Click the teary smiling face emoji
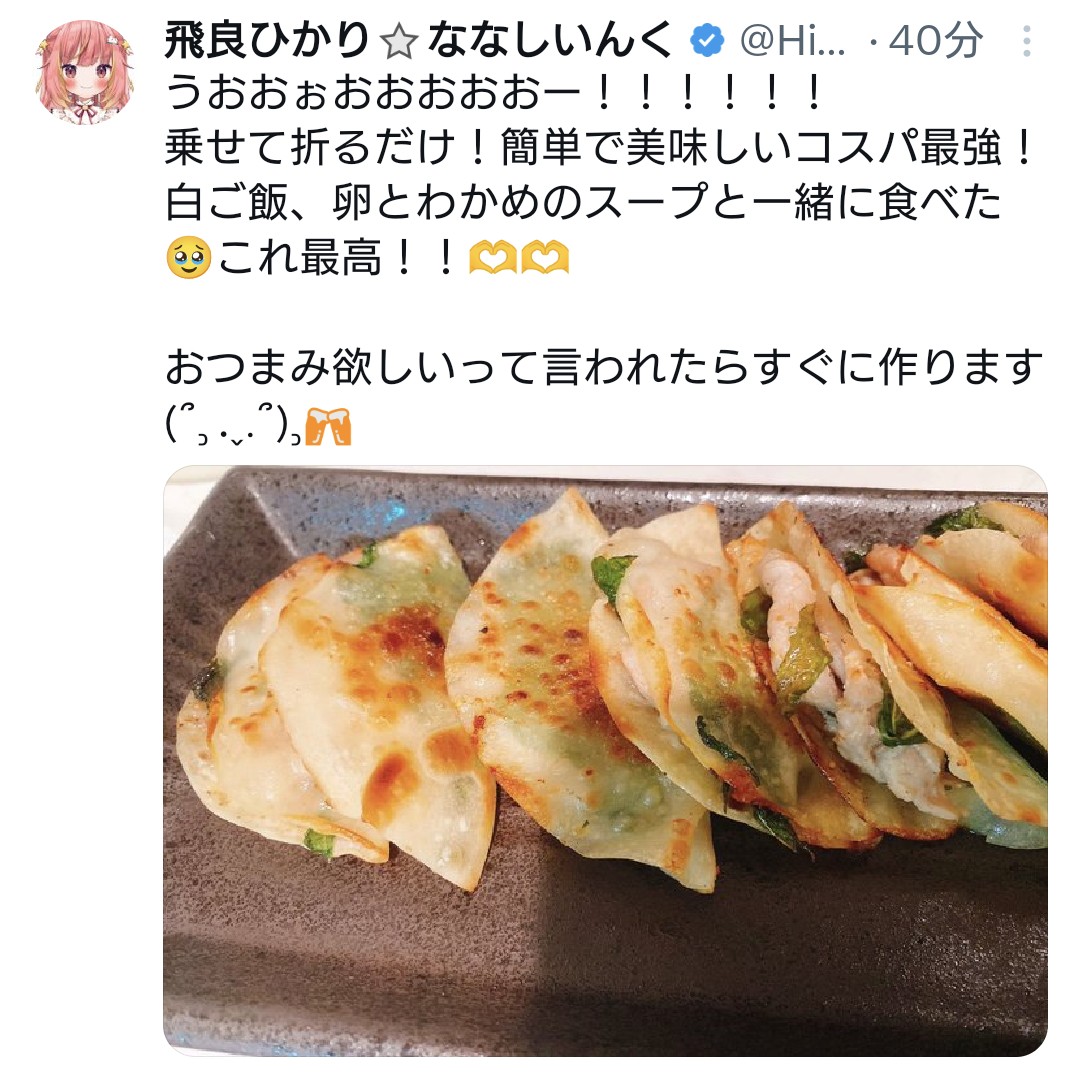 (x=189, y=258)
